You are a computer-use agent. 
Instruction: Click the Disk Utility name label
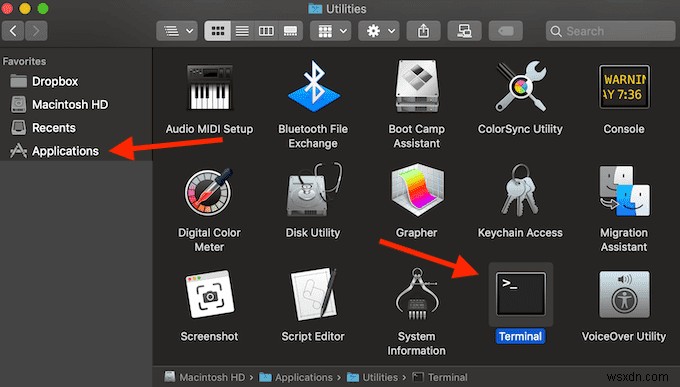pyautogui.click(x=313, y=233)
